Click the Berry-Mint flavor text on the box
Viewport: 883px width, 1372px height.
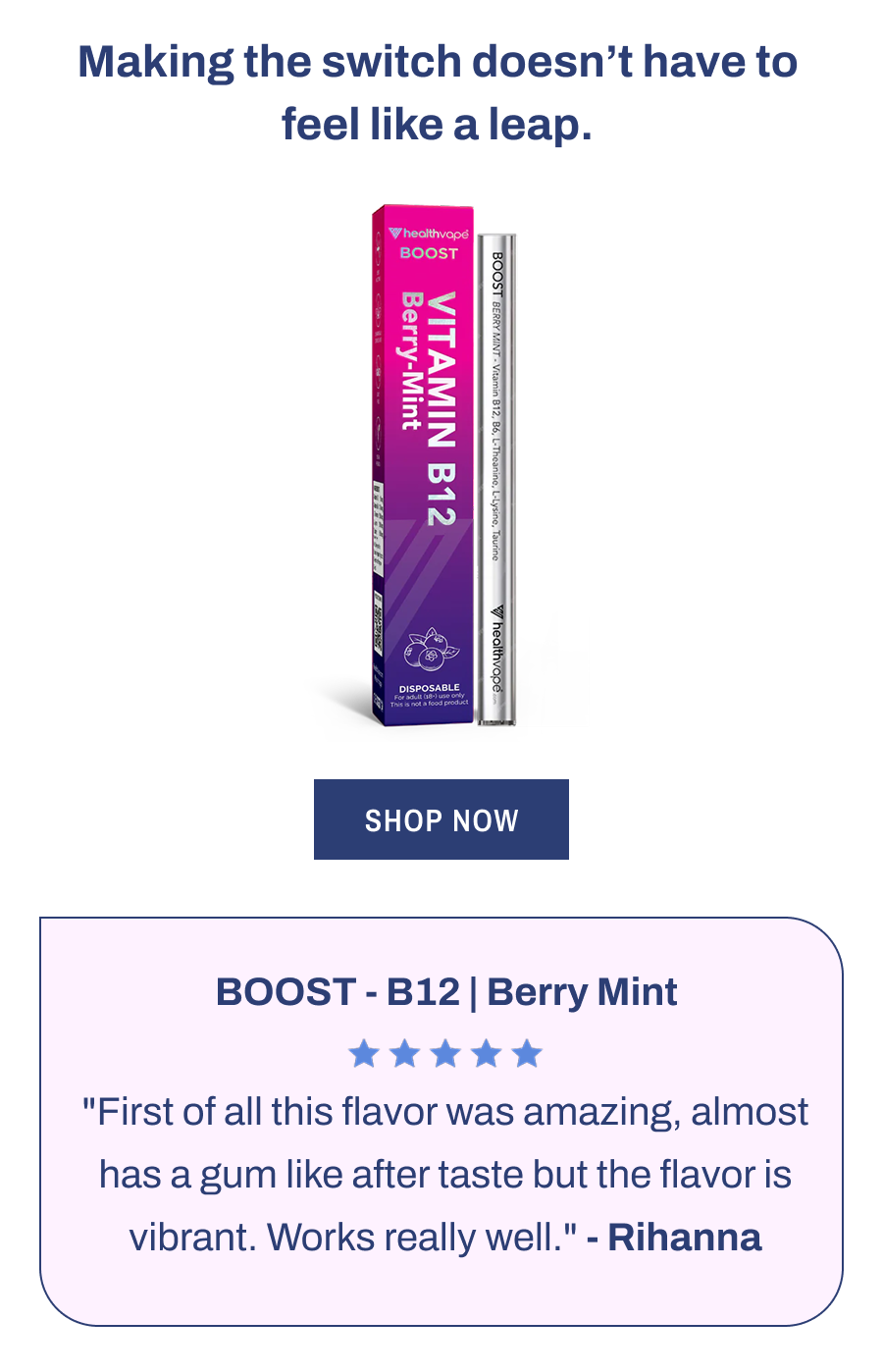click(x=409, y=361)
